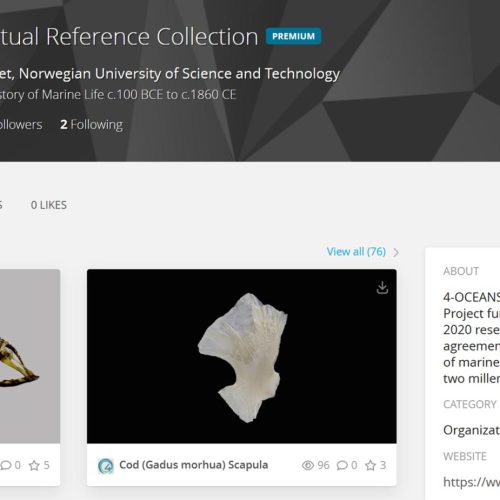Viewport: 500px width, 500px height.
Task: Click the ABOUT heading in sidebar
Action: pos(461,271)
